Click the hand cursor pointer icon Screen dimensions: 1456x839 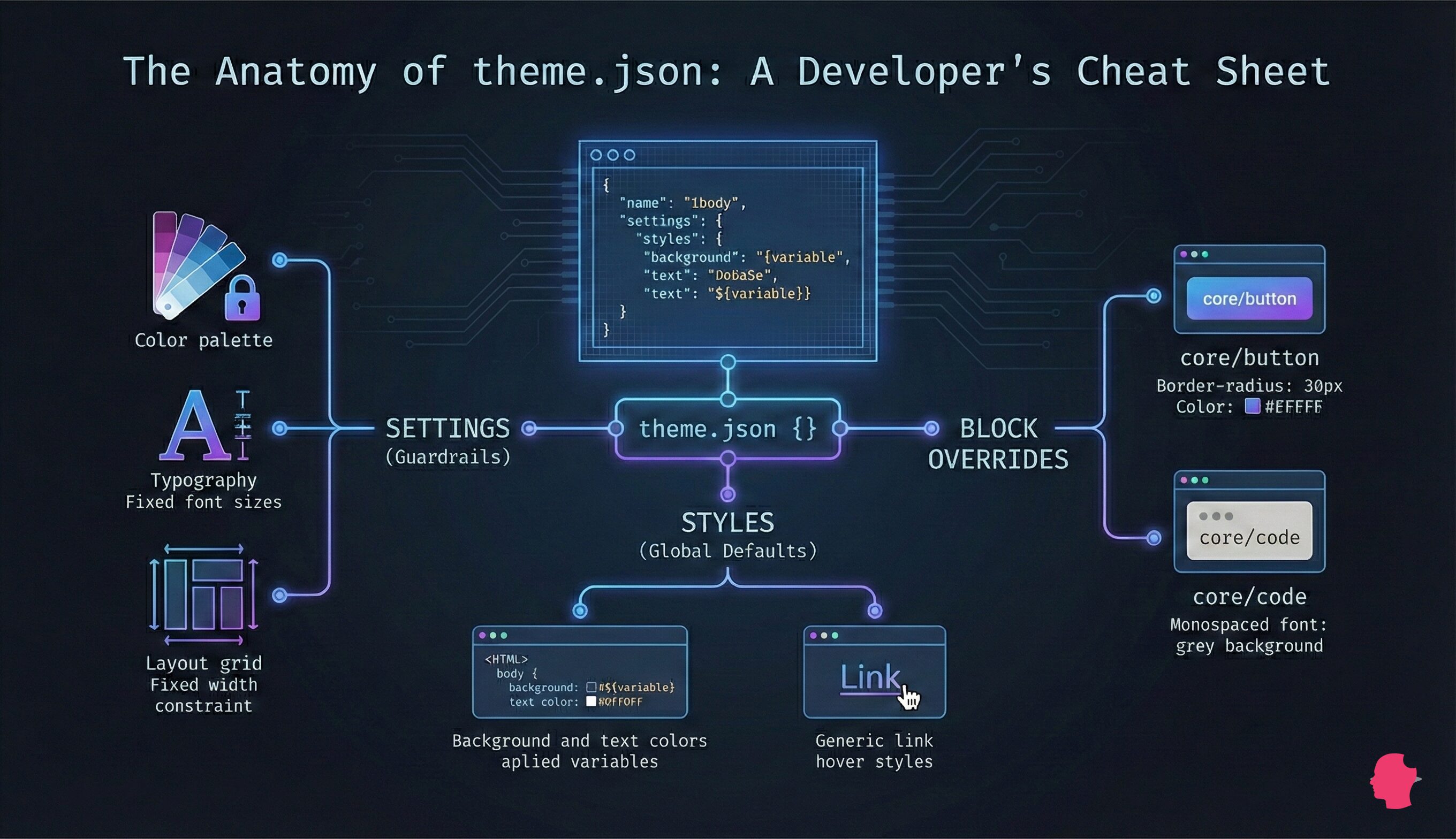click(x=910, y=697)
